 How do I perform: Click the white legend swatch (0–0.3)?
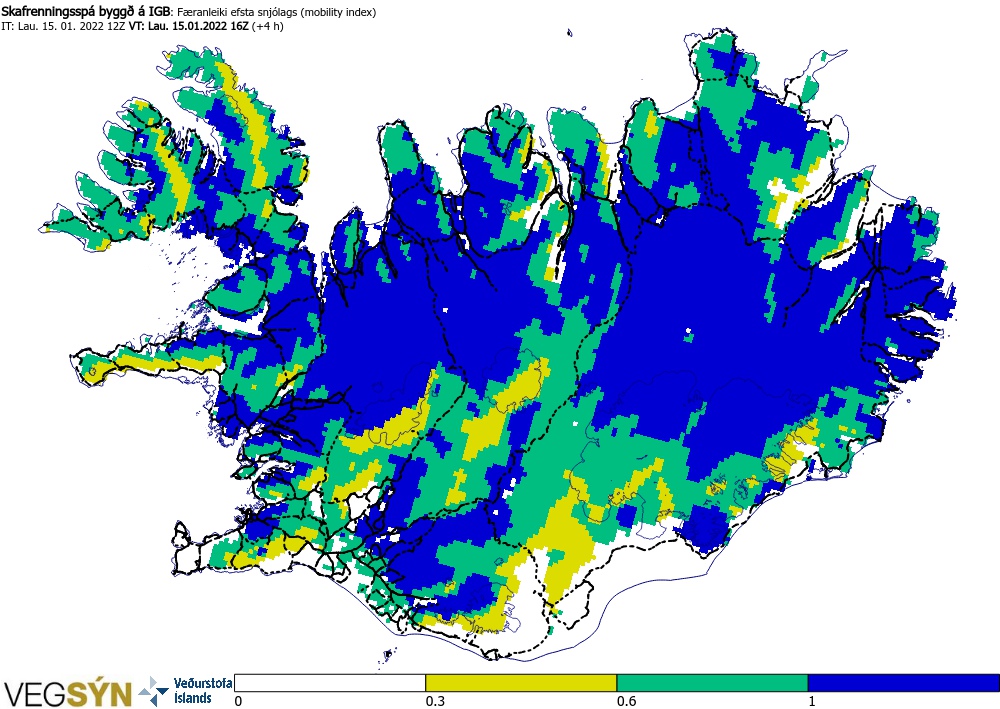click(x=330, y=683)
